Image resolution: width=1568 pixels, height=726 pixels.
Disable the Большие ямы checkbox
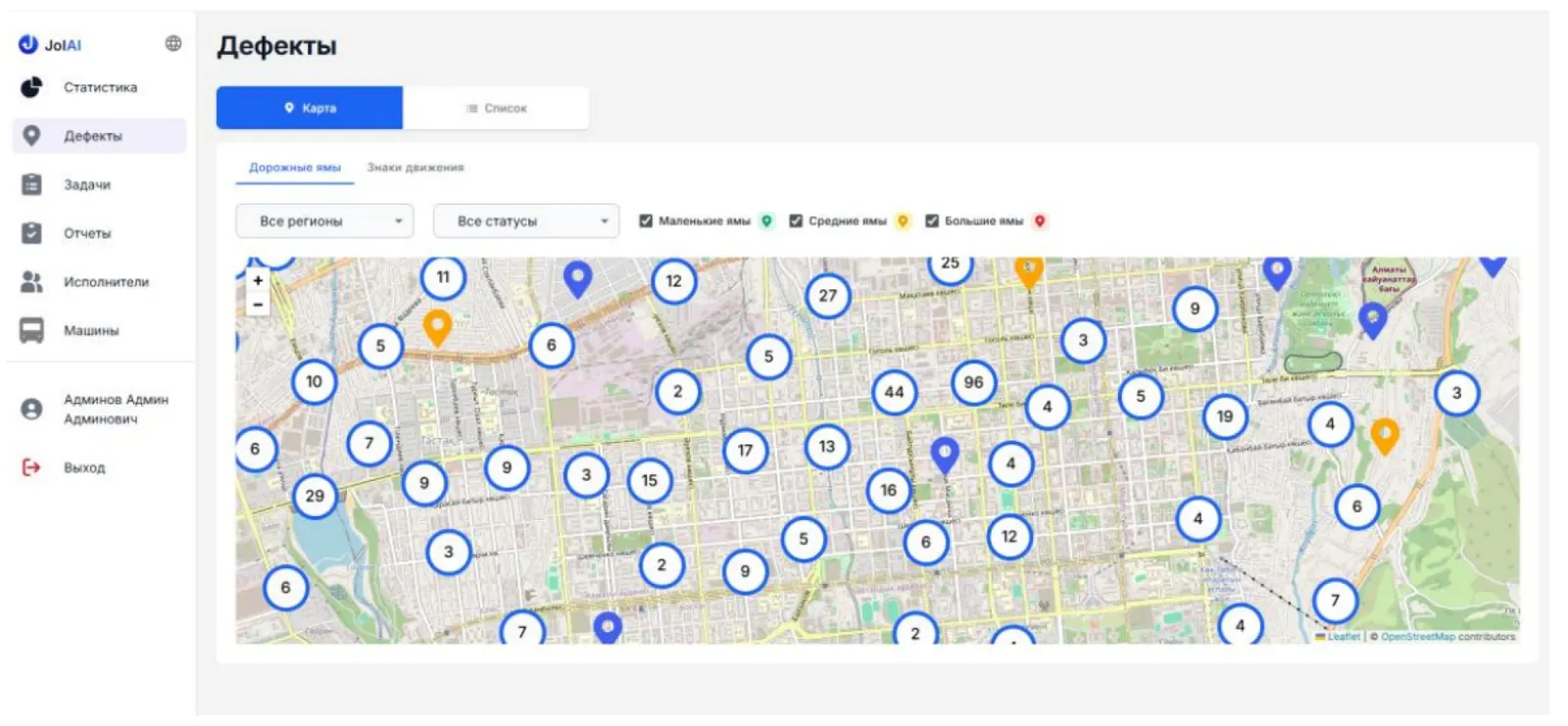(x=932, y=221)
